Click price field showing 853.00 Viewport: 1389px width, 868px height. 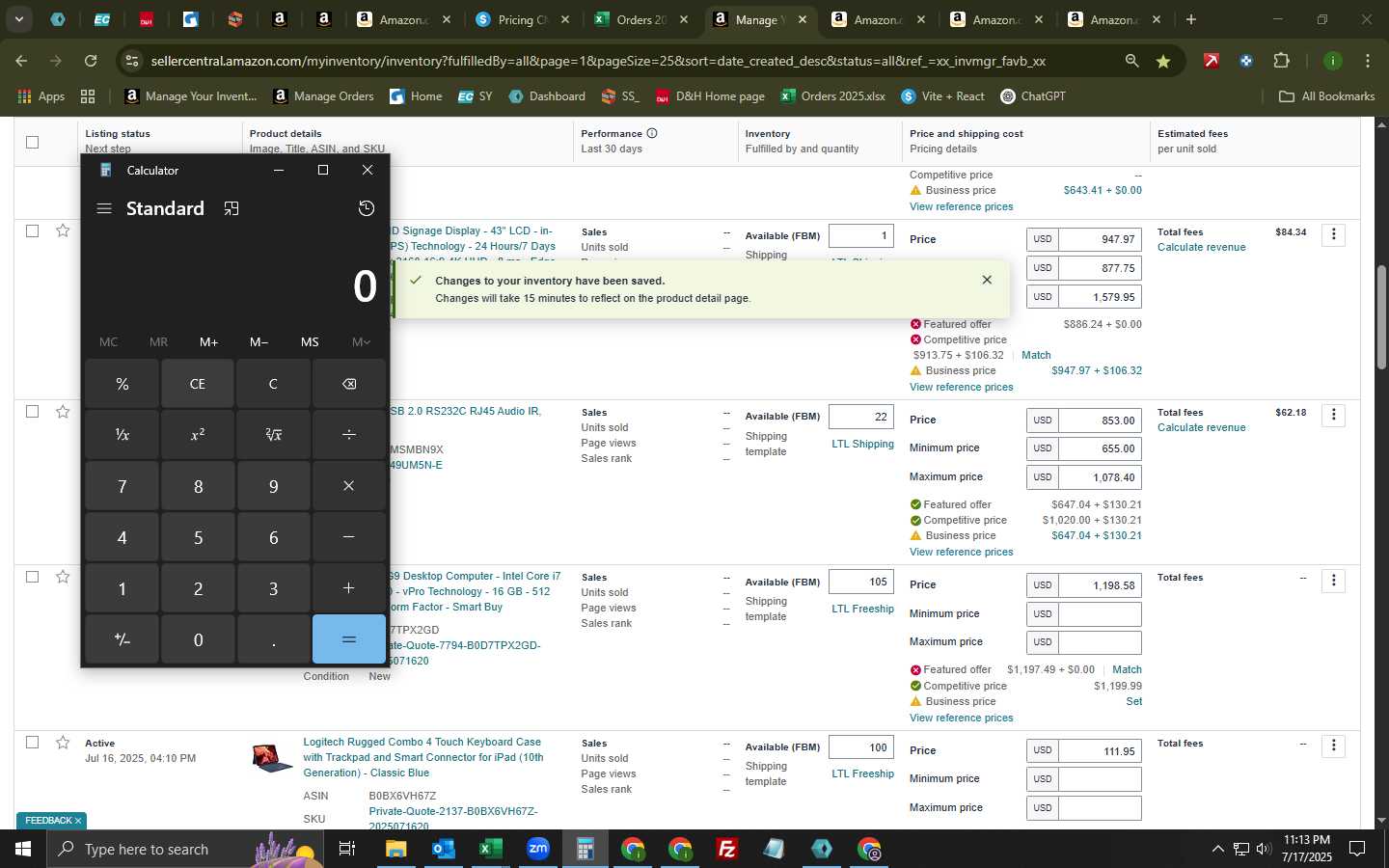(x=1100, y=420)
